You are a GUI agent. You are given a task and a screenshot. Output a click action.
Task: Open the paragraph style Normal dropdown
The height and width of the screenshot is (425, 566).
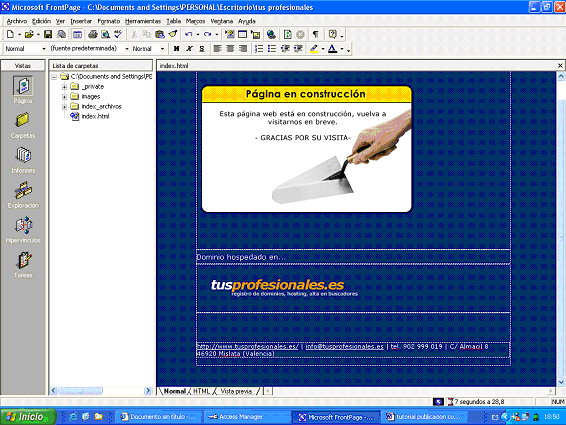44,48
